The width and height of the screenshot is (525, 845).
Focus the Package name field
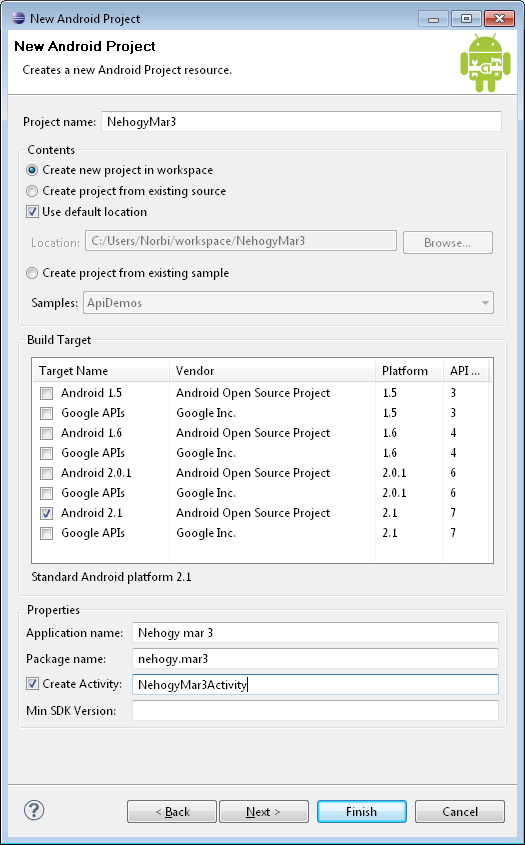pos(315,659)
